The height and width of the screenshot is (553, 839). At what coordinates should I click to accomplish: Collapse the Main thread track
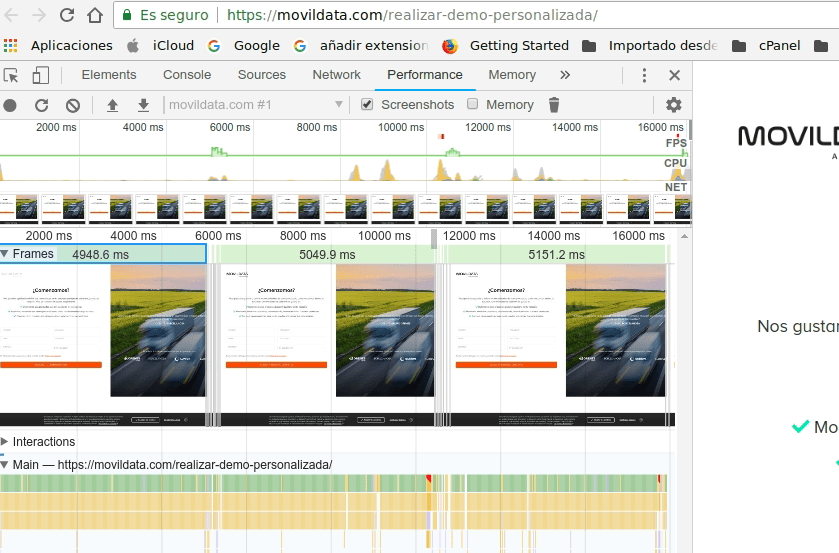(4, 465)
